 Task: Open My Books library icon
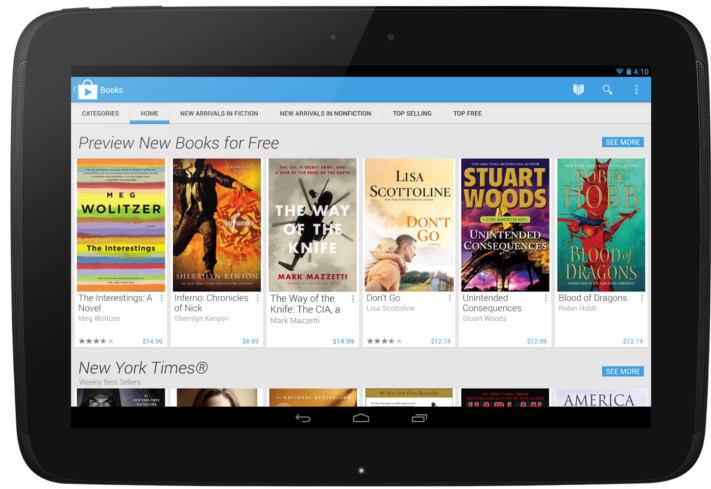pyautogui.click(x=578, y=89)
